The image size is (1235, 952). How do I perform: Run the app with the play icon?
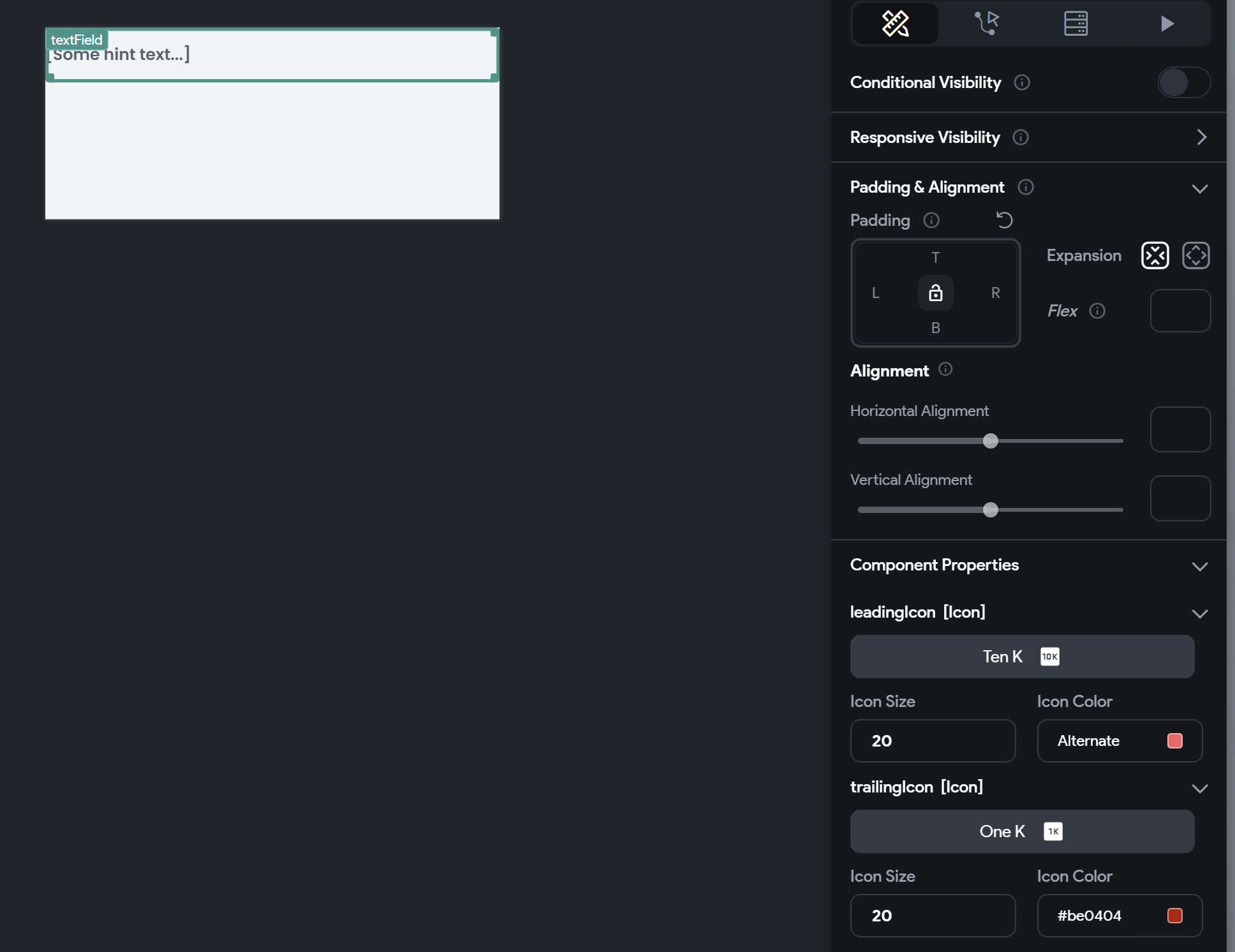pyautogui.click(x=1167, y=23)
